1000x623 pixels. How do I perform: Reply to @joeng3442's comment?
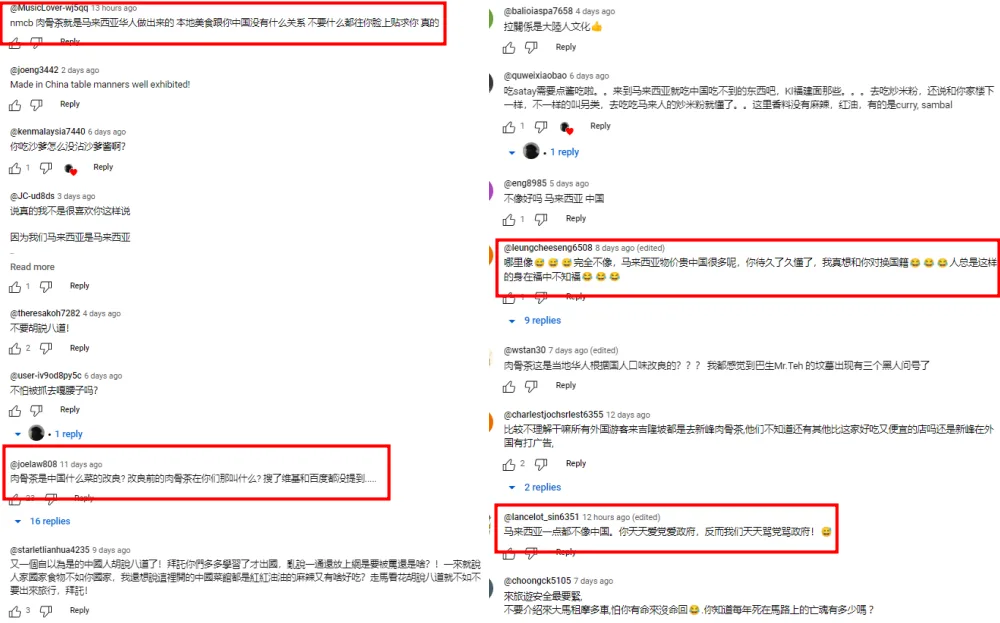point(70,104)
